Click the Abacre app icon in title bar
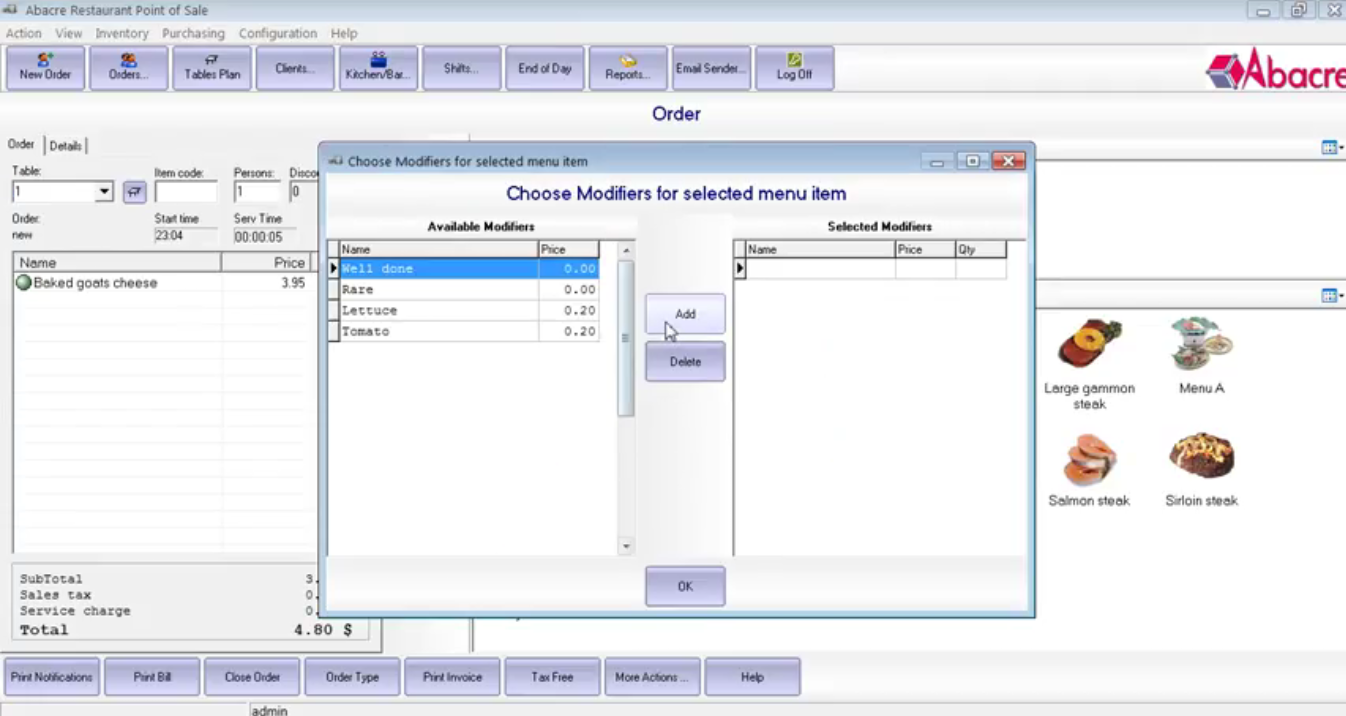Image resolution: width=1346 pixels, height=716 pixels. pyautogui.click(x=10, y=9)
